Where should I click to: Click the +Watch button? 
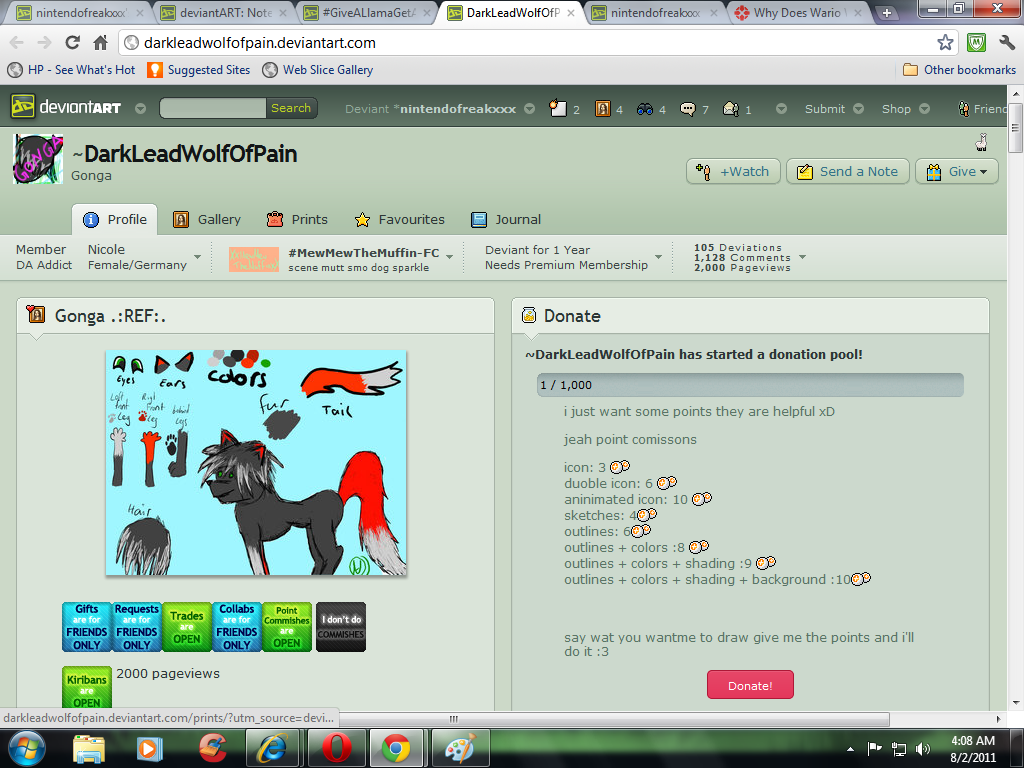coord(733,172)
